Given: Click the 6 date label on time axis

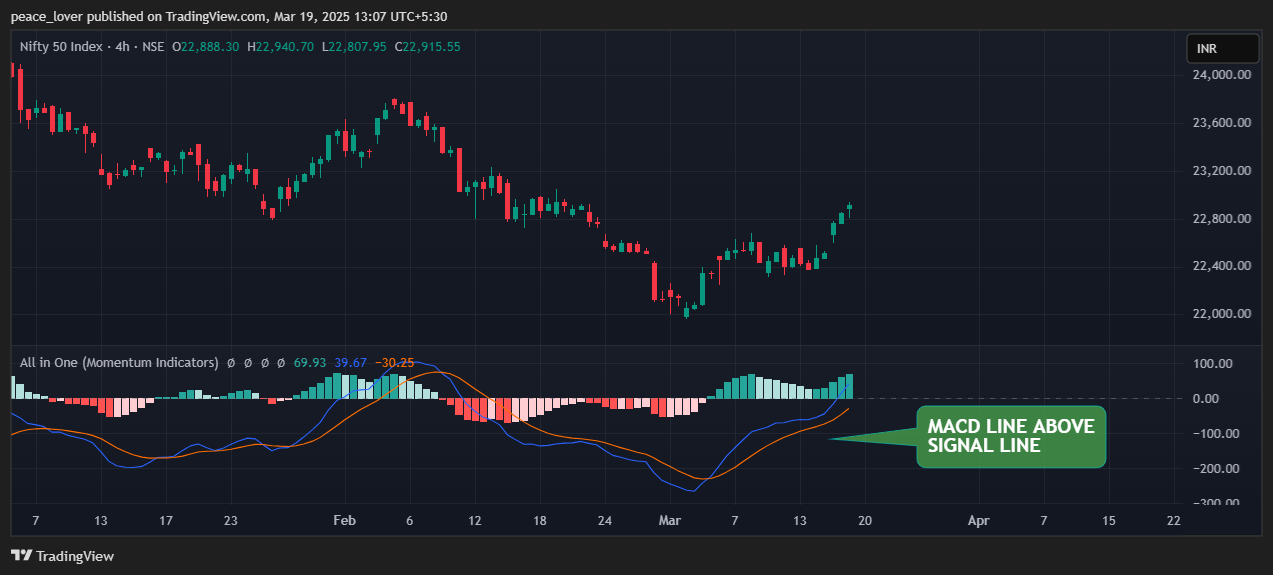Looking at the screenshot, I should 410,521.
